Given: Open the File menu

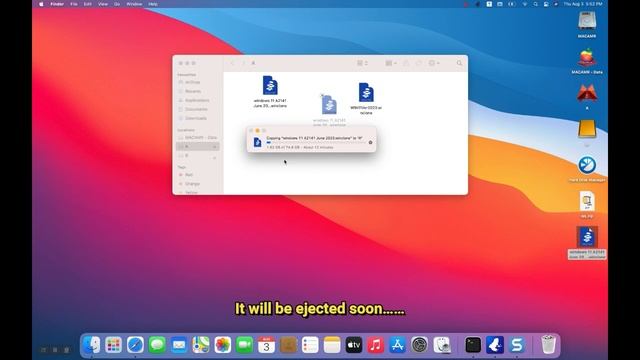Looking at the screenshot, I should 74,4.
